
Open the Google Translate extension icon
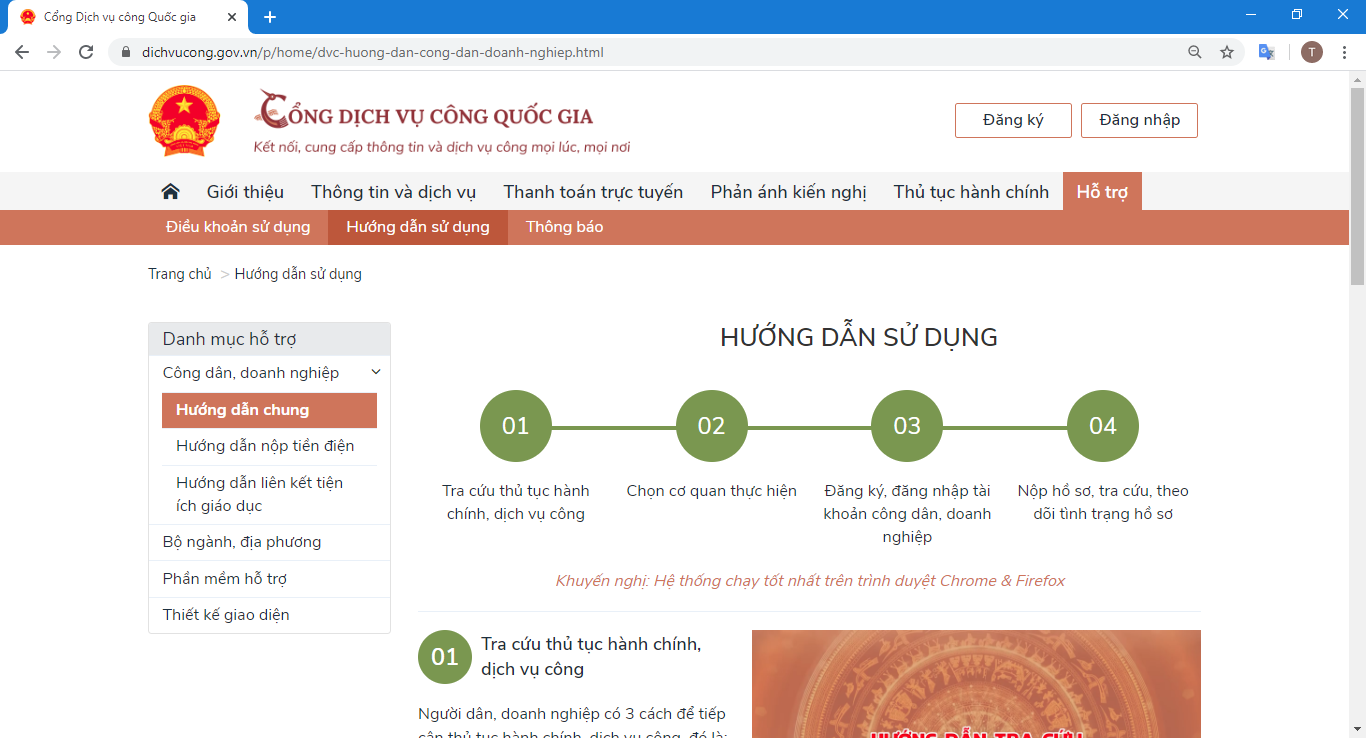tap(1266, 52)
